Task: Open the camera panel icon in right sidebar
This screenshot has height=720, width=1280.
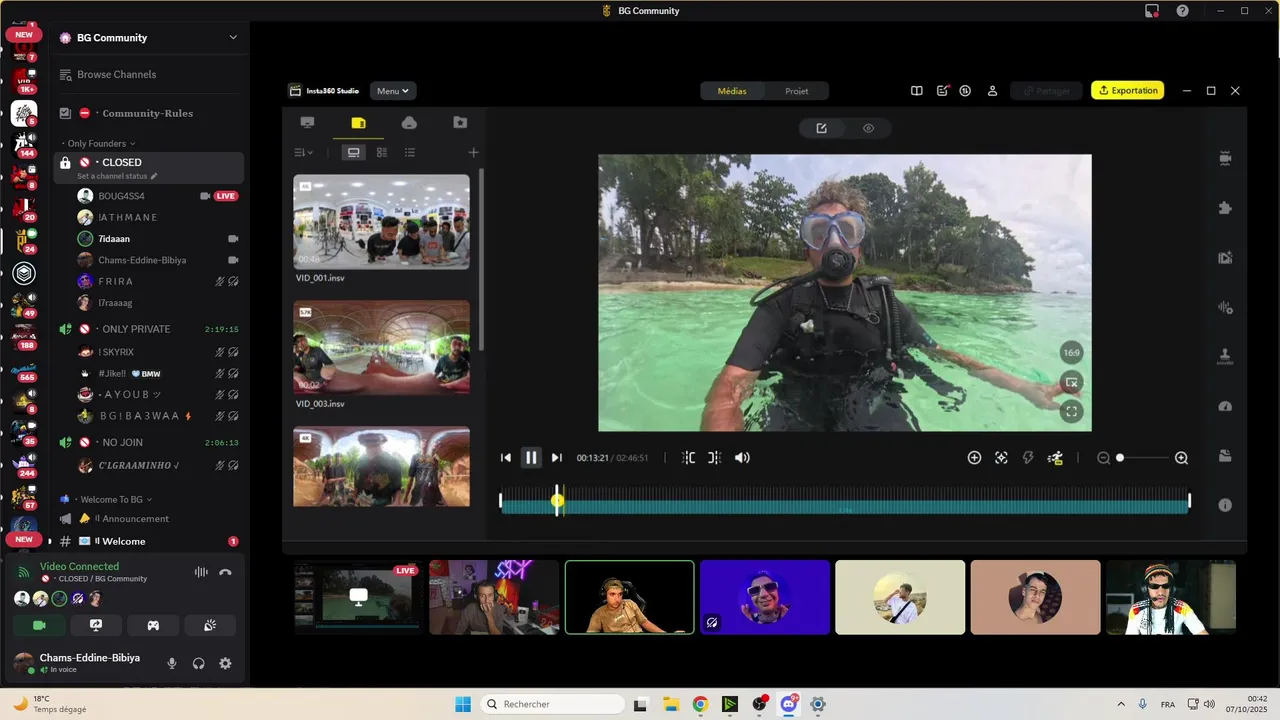Action: coord(1225,158)
